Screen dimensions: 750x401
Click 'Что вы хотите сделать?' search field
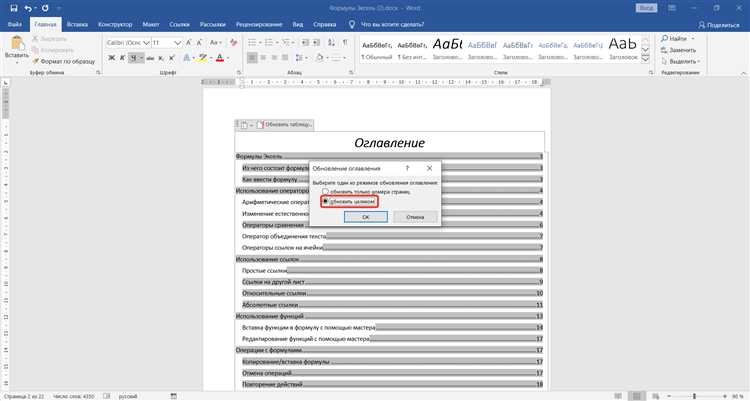tap(392, 24)
